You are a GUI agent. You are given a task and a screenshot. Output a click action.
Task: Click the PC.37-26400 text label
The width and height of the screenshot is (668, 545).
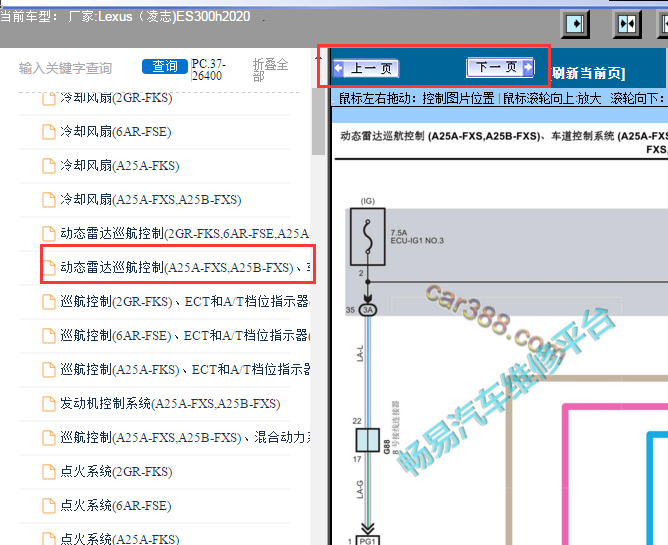coord(208,69)
